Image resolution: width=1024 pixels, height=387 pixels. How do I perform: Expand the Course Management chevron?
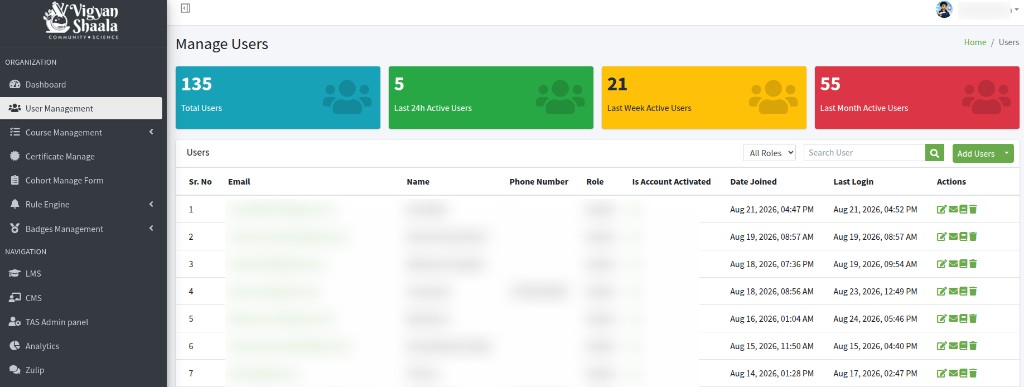pos(152,132)
